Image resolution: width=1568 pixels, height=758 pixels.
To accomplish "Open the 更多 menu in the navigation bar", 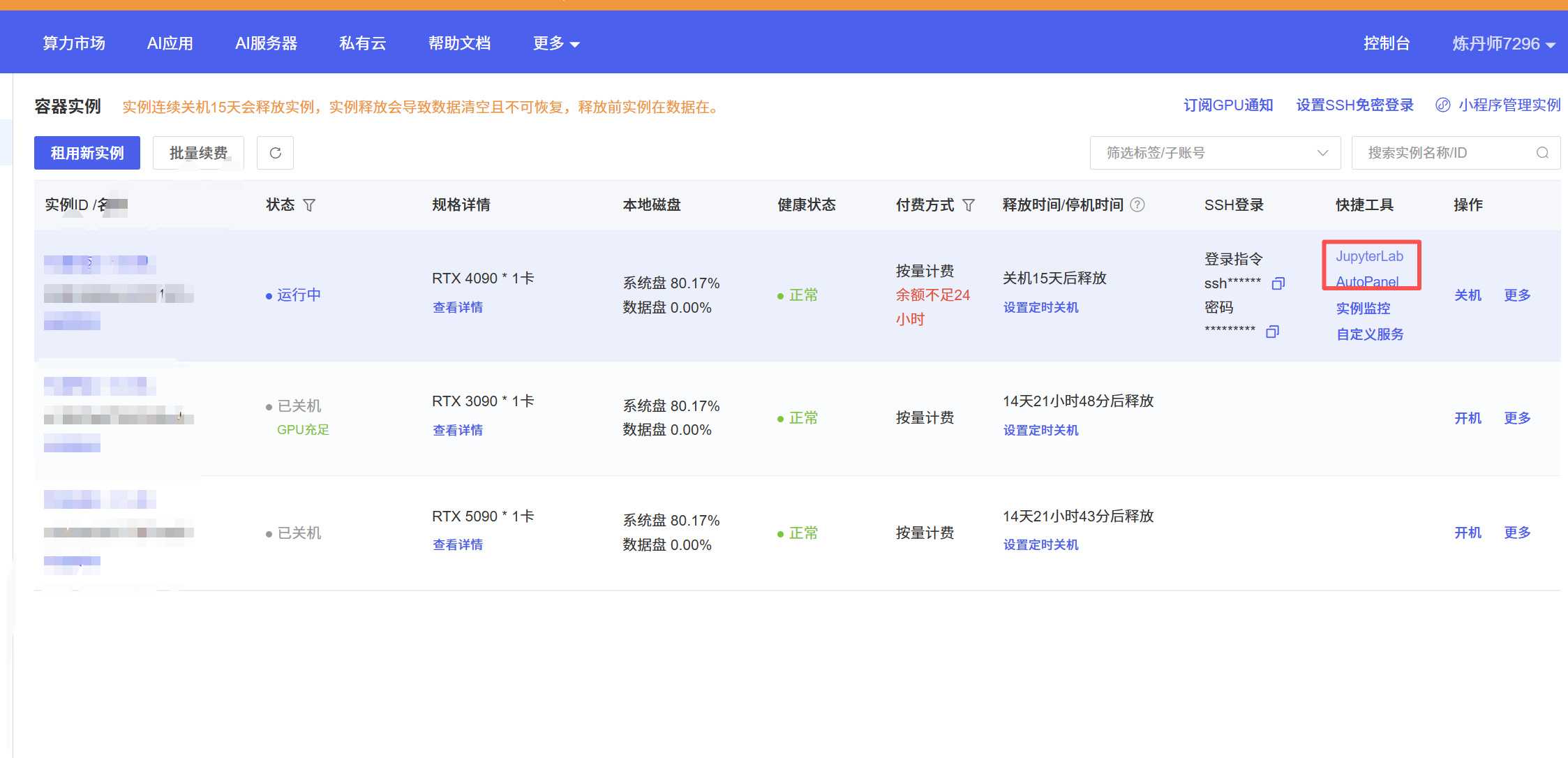I will [555, 43].
